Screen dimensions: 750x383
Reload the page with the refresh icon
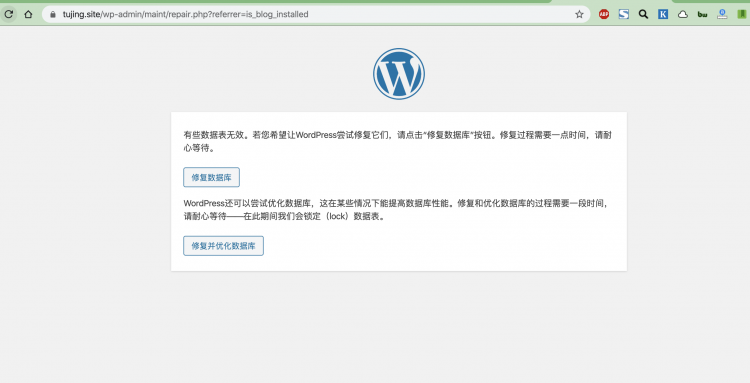9,14
